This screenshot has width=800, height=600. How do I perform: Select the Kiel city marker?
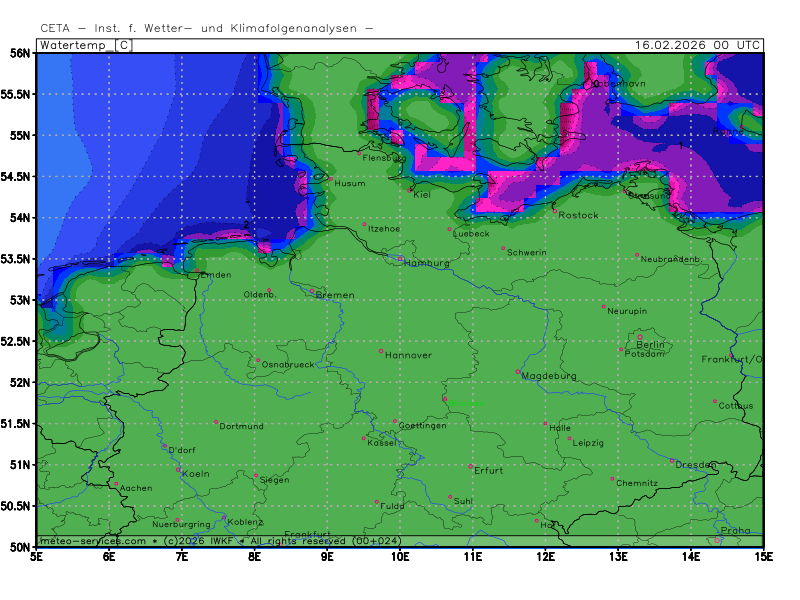pos(411,189)
